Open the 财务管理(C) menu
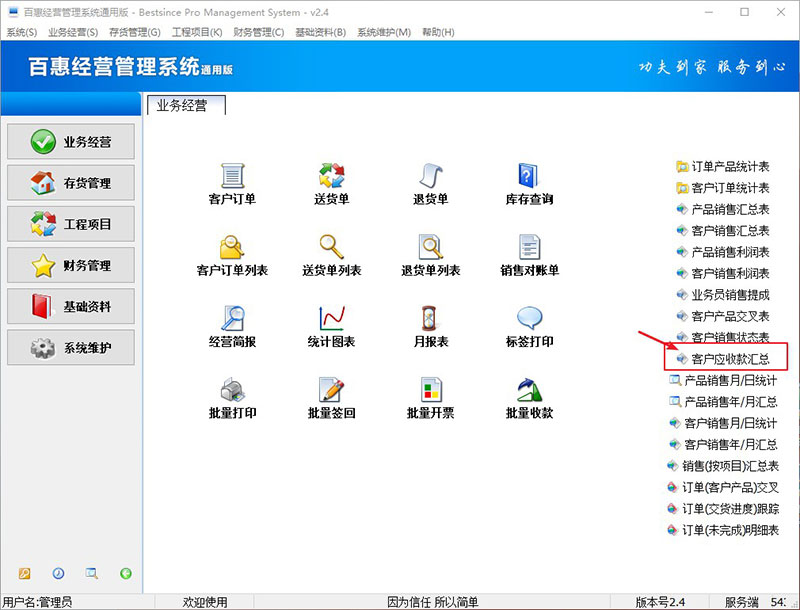Image resolution: width=800 pixels, height=610 pixels. click(x=259, y=32)
